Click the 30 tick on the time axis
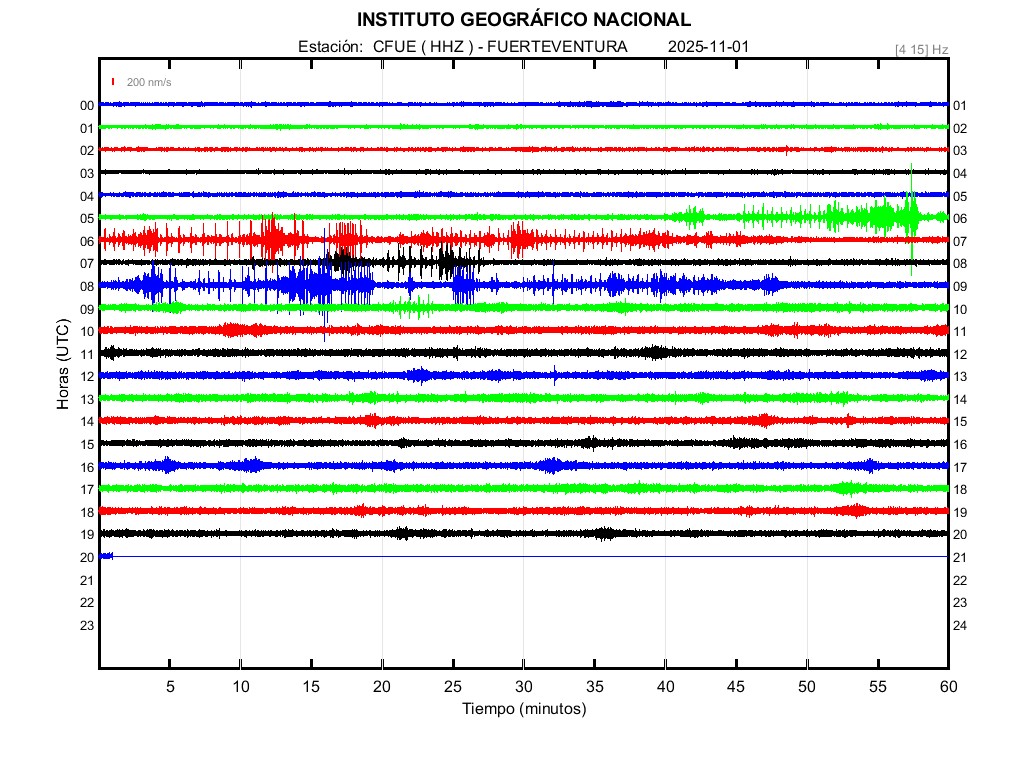This screenshot has width=1024, height=768. coord(523,686)
